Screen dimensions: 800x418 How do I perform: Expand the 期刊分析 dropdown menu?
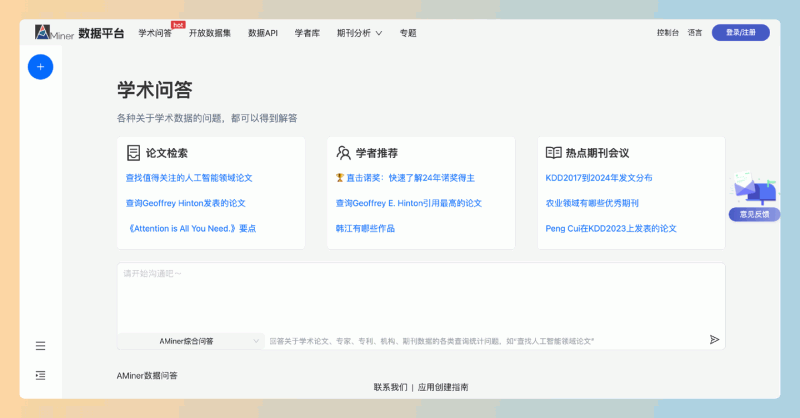(359, 33)
